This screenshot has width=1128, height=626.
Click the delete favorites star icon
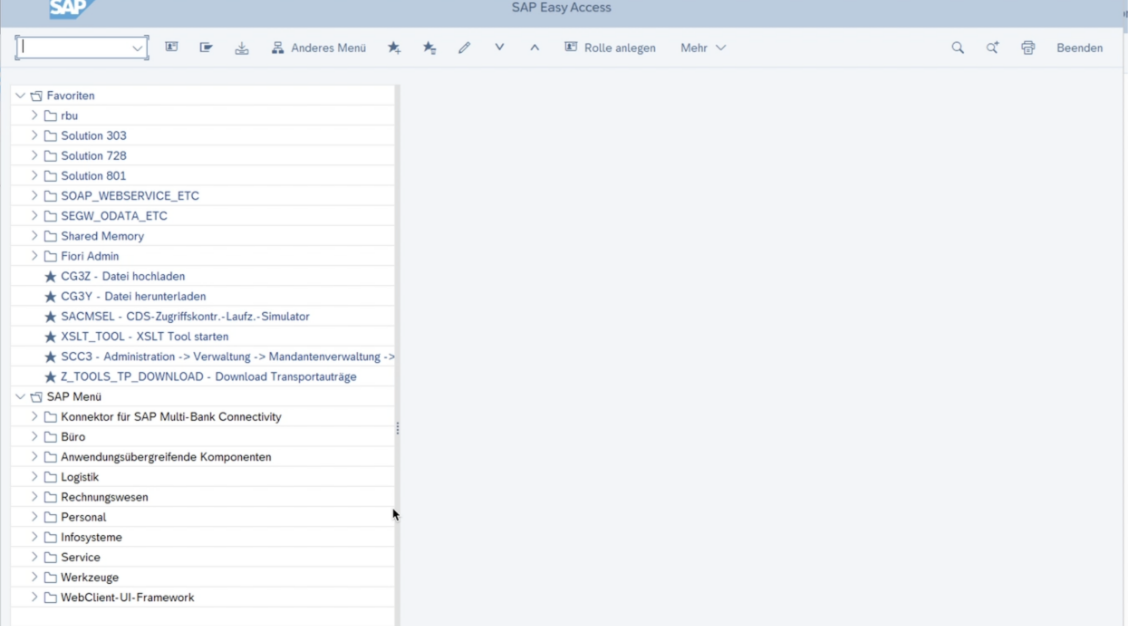click(429, 48)
